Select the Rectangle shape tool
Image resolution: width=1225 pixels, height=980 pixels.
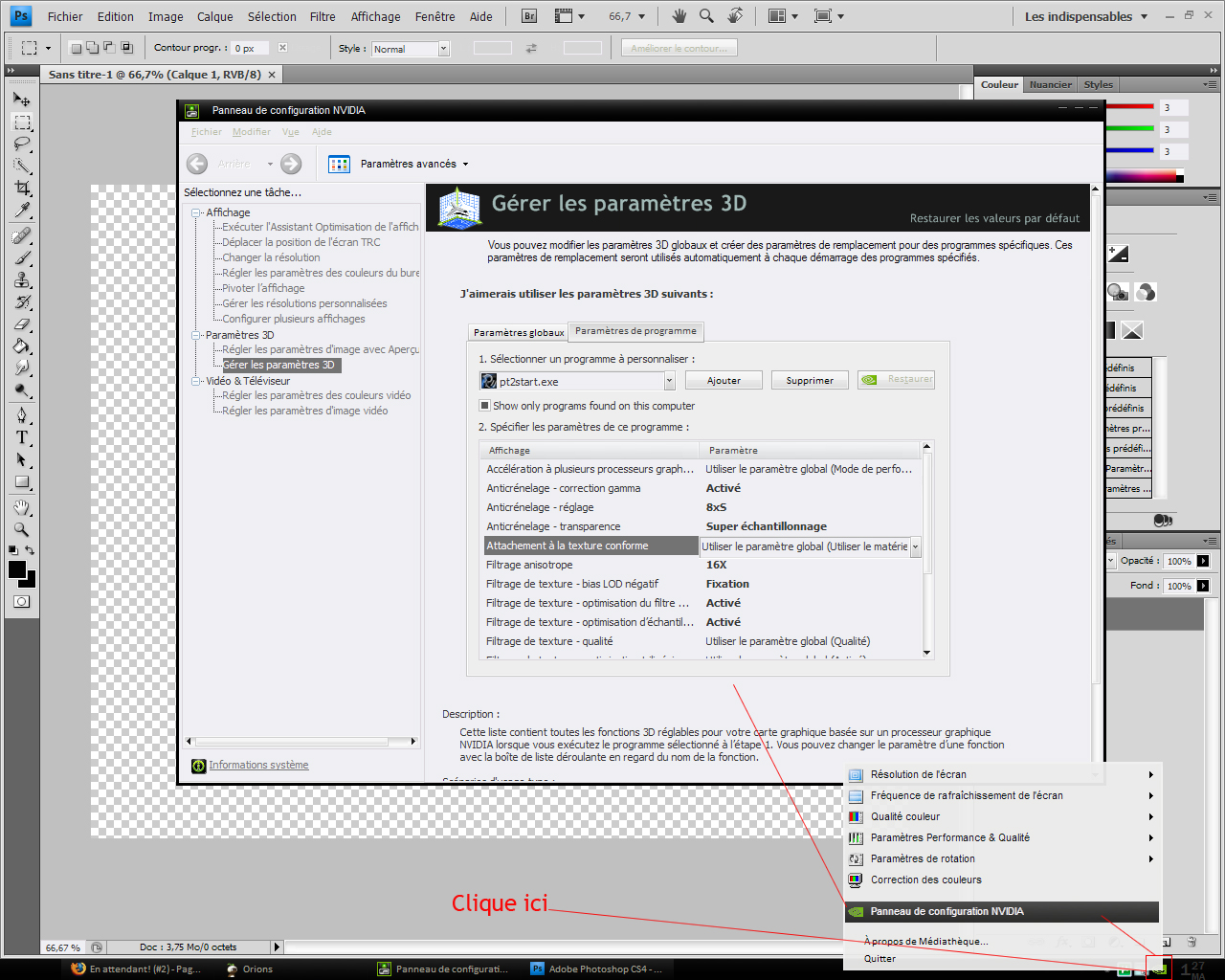21,481
